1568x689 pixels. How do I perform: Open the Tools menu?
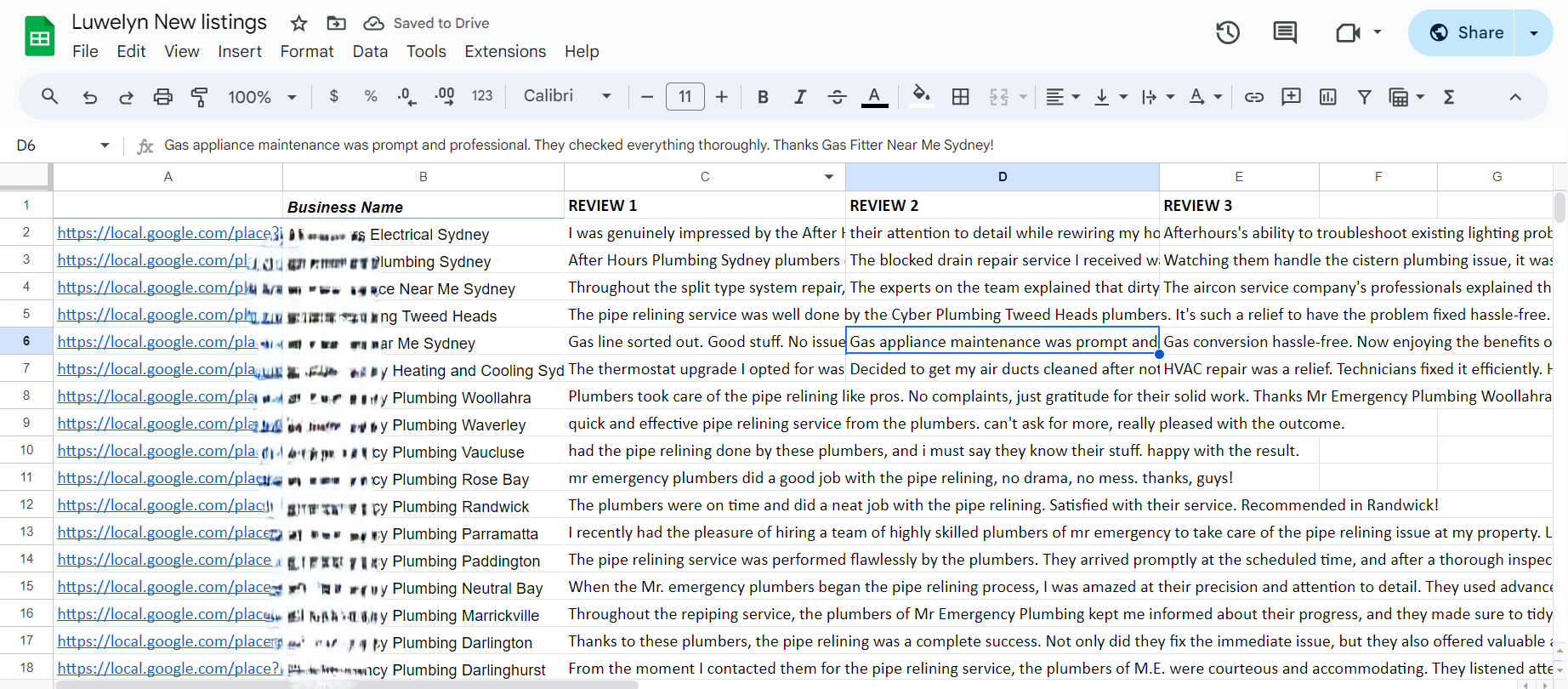point(426,51)
